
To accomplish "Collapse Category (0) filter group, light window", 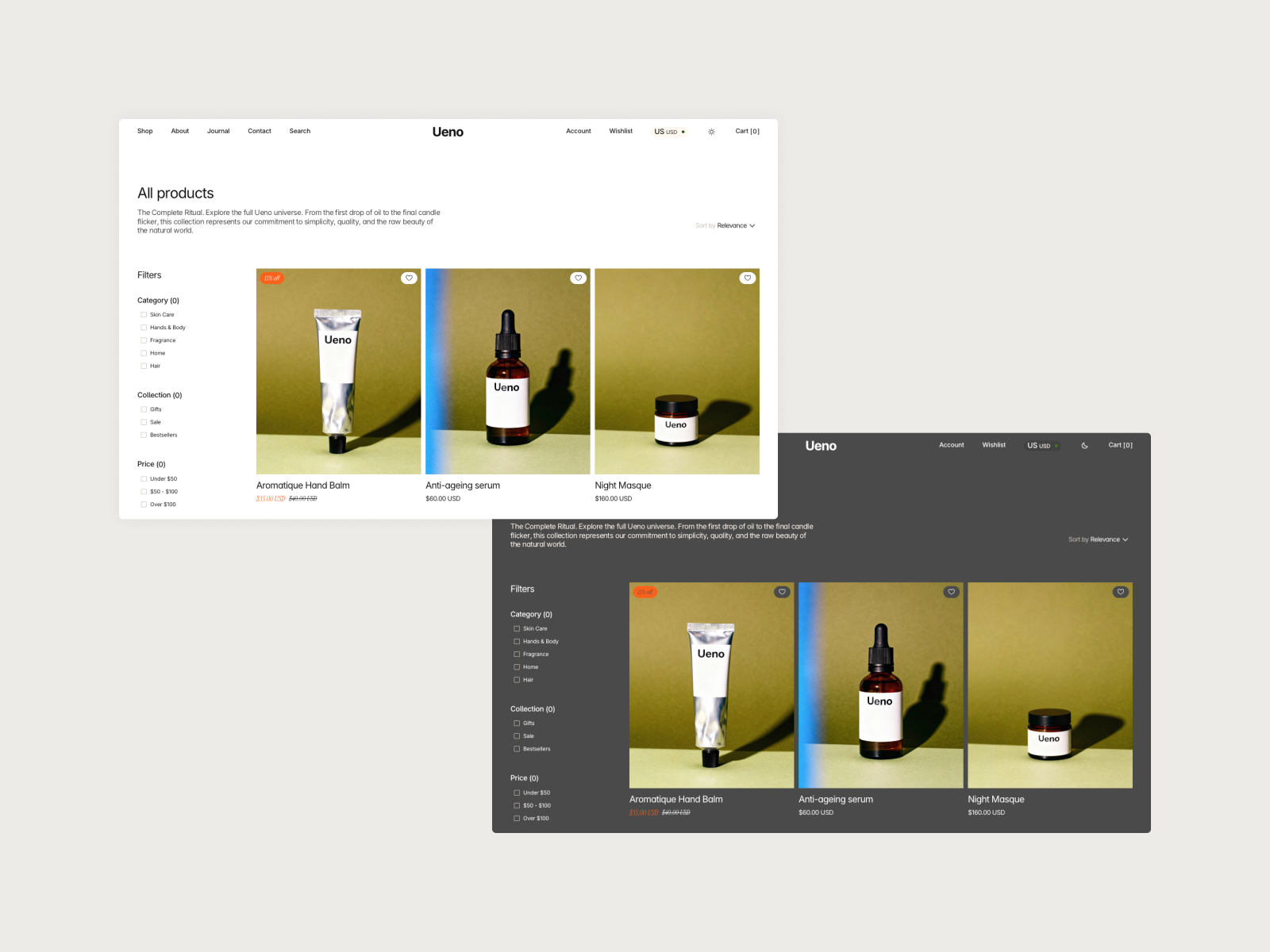I will click(158, 301).
